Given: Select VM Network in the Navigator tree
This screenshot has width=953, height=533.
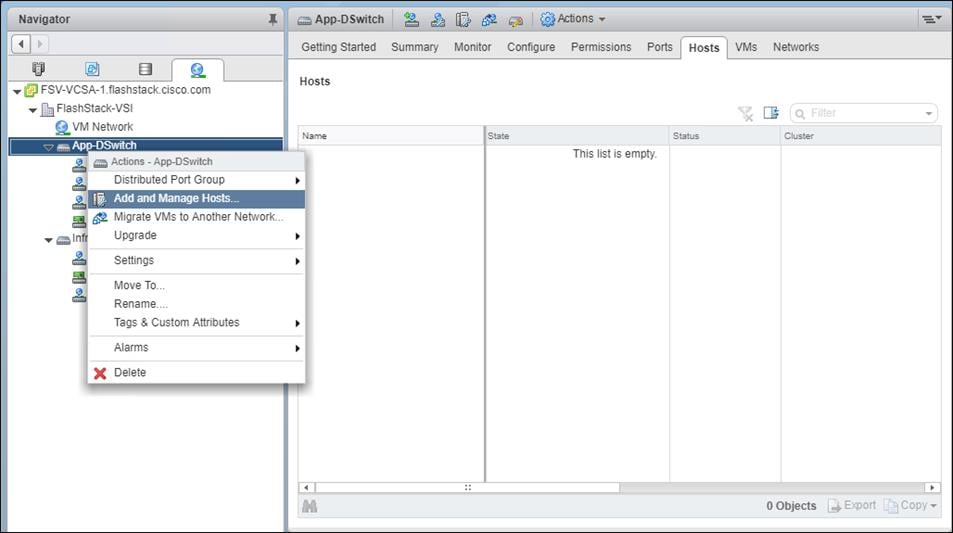Looking at the screenshot, I should (x=102, y=127).
